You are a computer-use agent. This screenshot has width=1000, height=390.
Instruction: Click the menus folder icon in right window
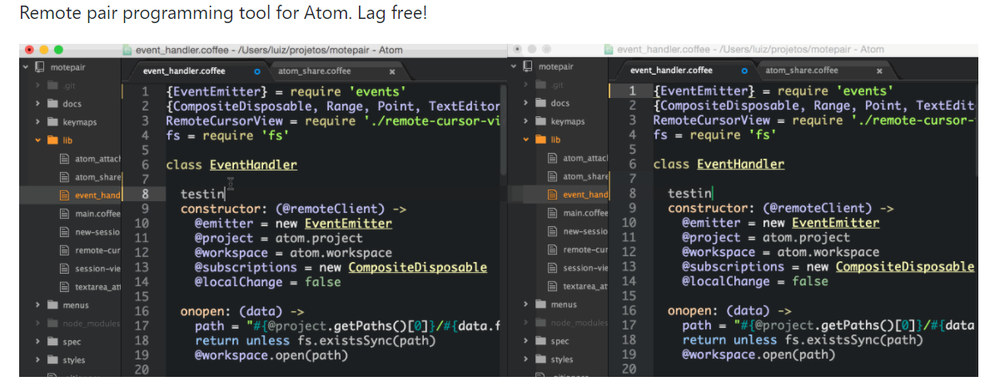click(540, 305)
